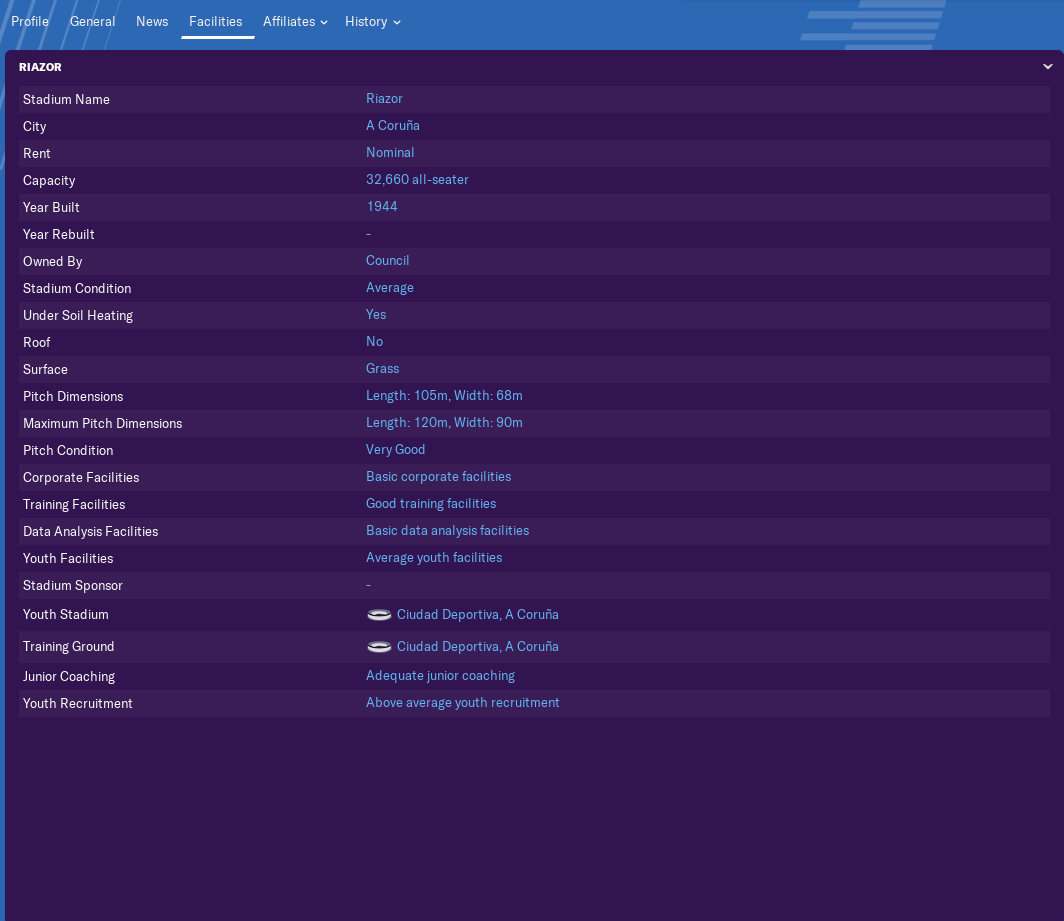1064x921 pixels.
Task: Open Training Ground Ciudad Deportiva link
Action: pos(477,647)
